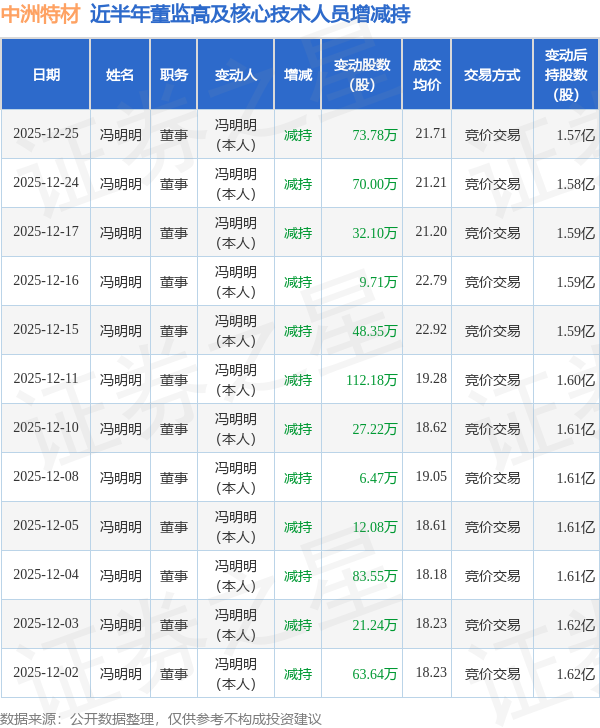This screenshot has height=728, width=600.
Task: Click date cell 2025-12-11
Action: coord(46,378)
